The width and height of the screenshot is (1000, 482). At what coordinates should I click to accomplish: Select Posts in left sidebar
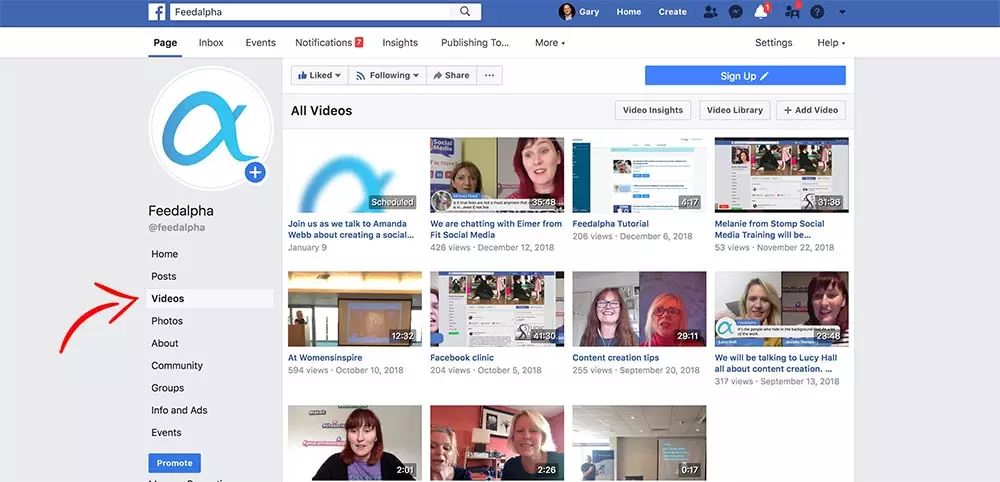click(164, 276)
